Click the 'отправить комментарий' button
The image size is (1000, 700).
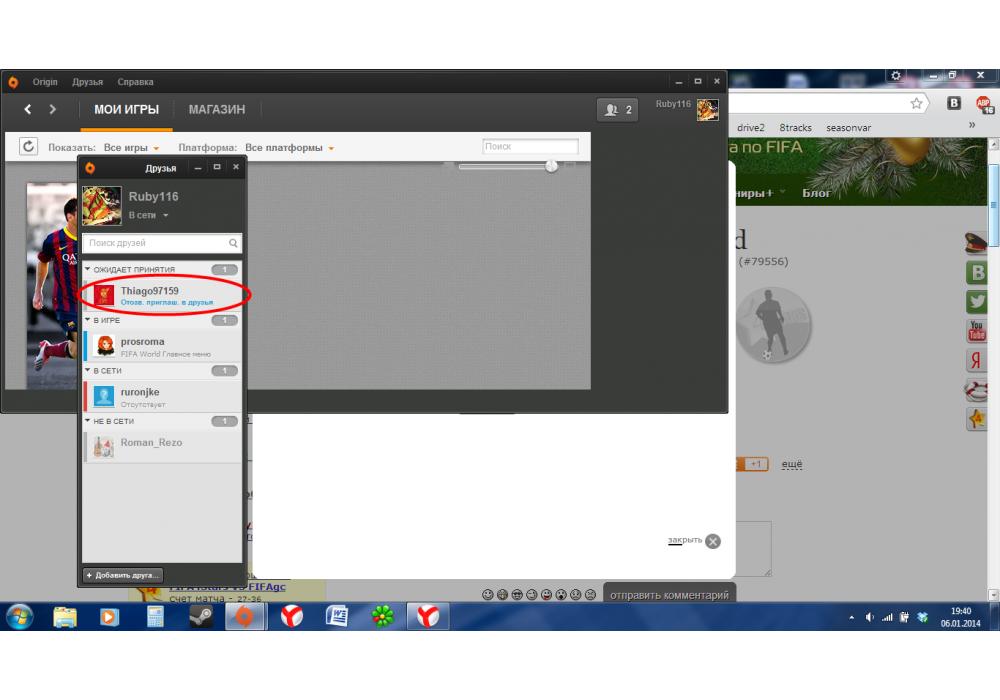coord(669,595)
